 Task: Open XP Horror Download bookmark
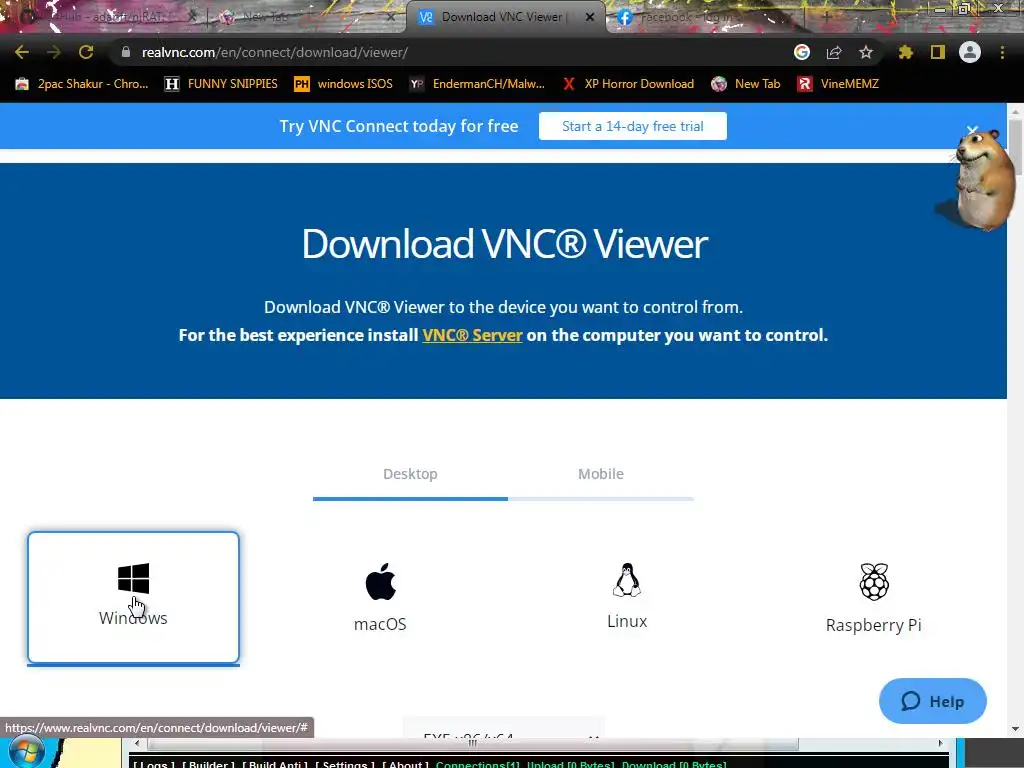click(628, 84)
